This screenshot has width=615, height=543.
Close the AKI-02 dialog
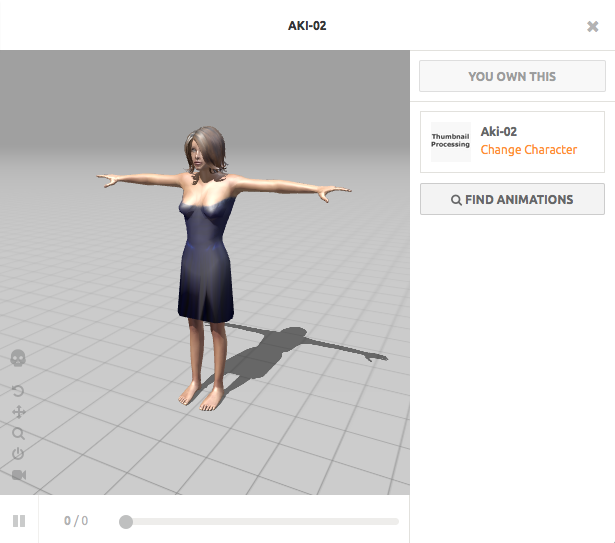593,27
